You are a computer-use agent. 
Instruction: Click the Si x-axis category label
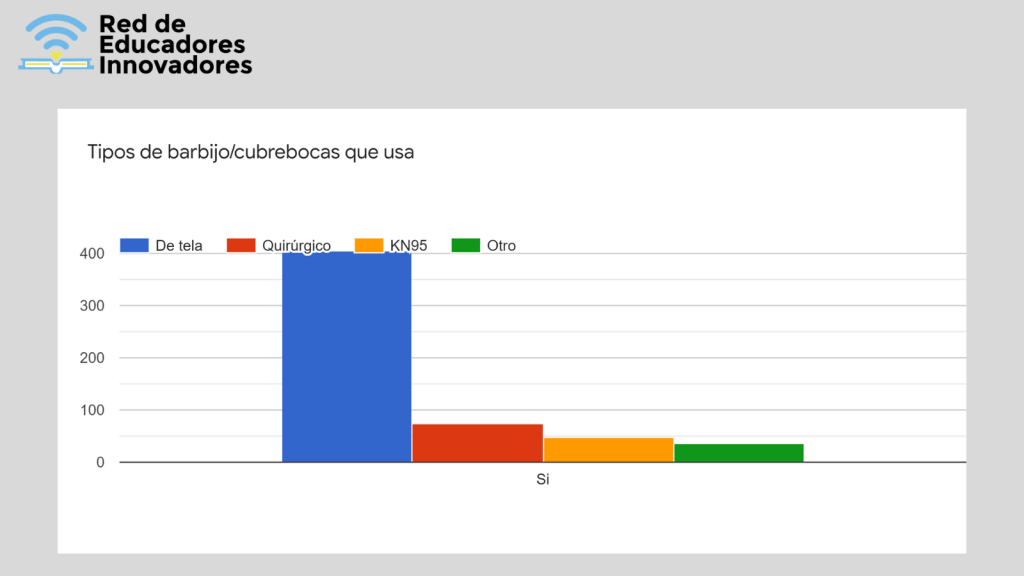tap(543, 480)
